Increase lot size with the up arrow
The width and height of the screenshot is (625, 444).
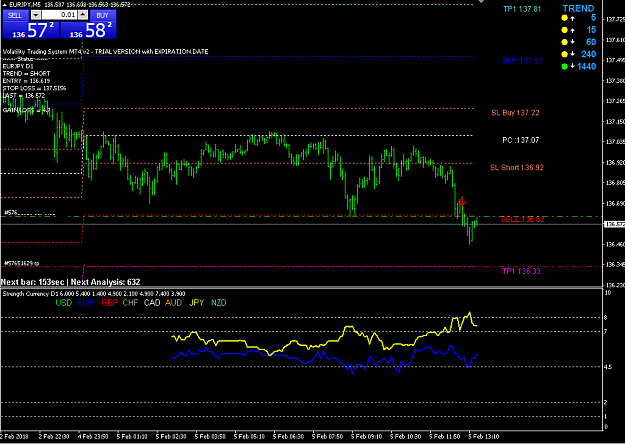tap(83, 15)
